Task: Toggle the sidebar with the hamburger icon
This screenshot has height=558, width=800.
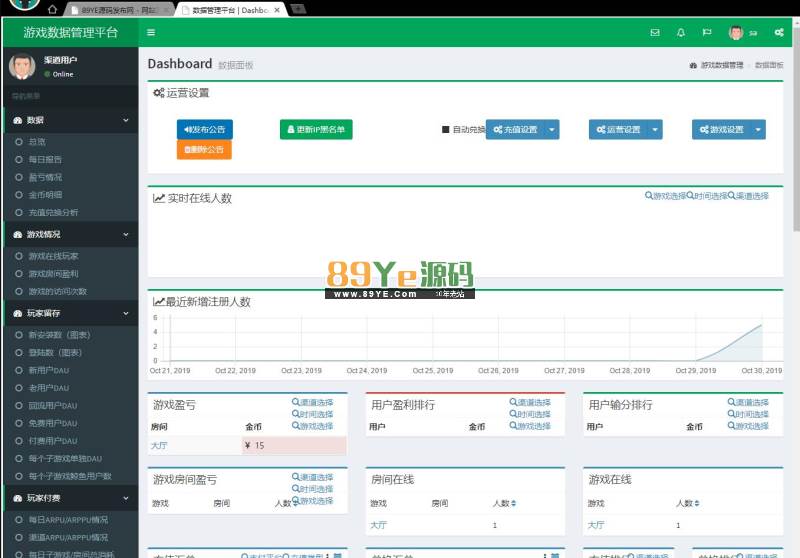Action: point(151,33)
